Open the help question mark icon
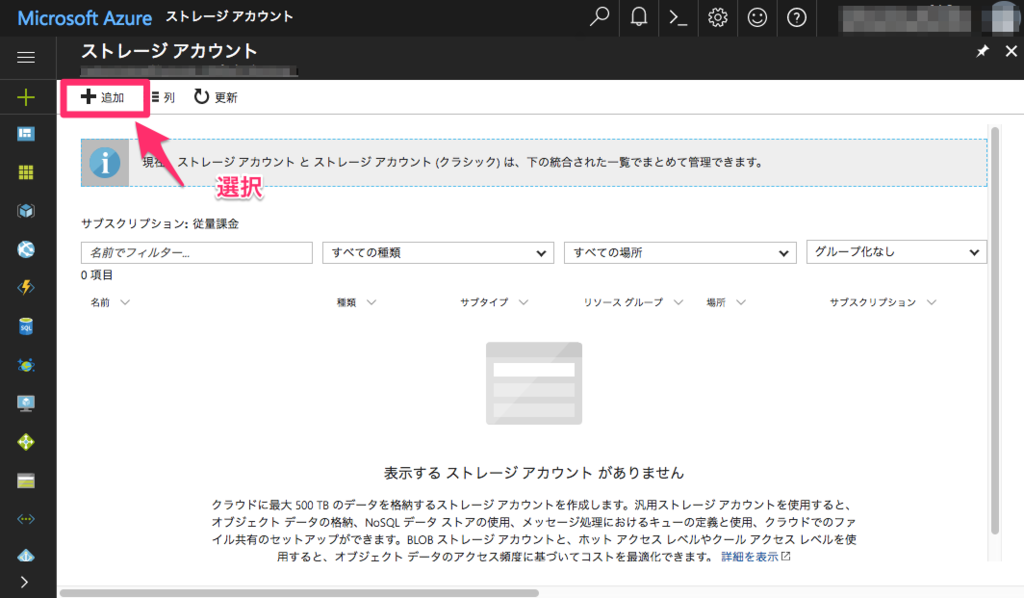This screenshot has width=1024, height=598. click(796, 18)
